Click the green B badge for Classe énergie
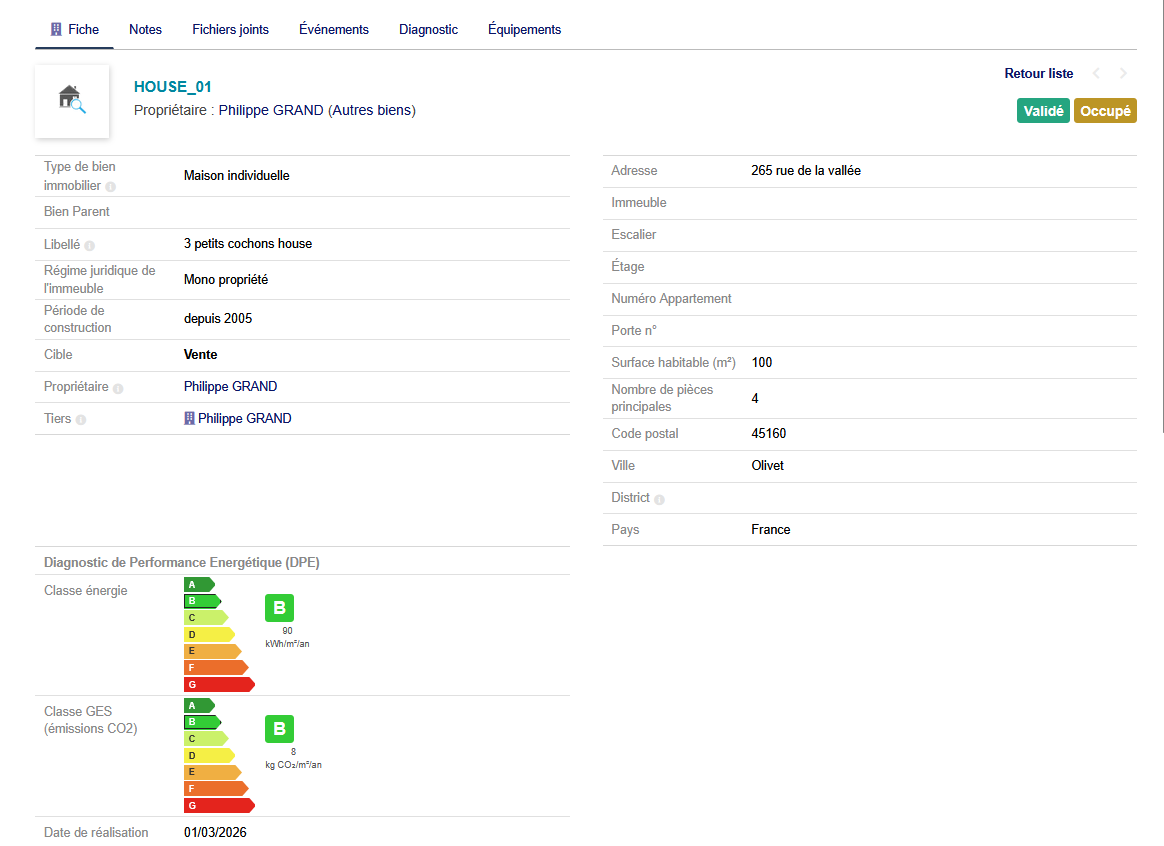1164x846 pixels. (x=279, y=608)
